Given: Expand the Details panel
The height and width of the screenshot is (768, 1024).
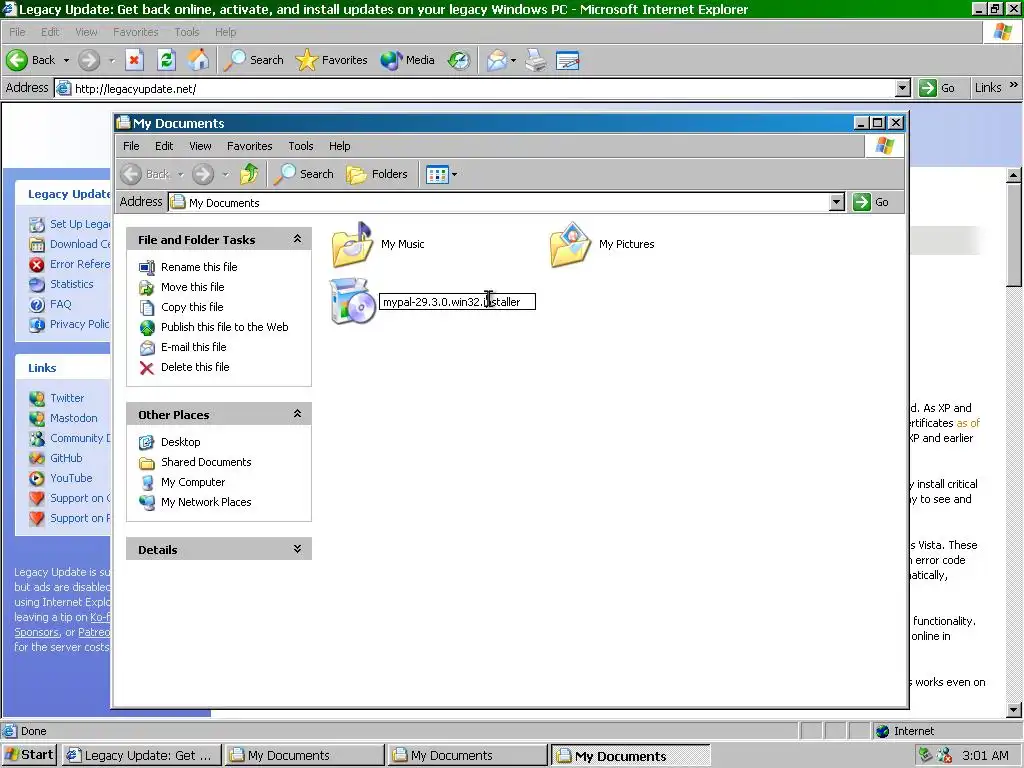Looking at the screenshot, I should point(297,549).
